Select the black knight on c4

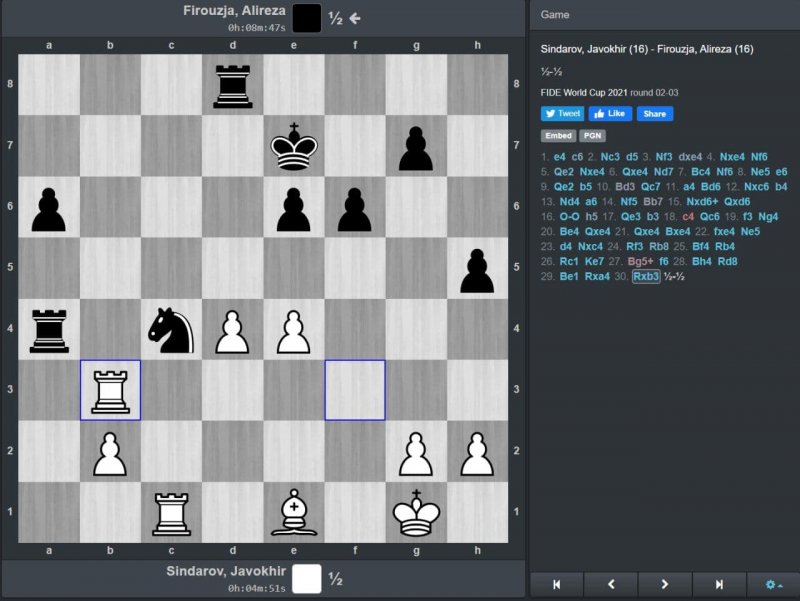pos(171,329)
